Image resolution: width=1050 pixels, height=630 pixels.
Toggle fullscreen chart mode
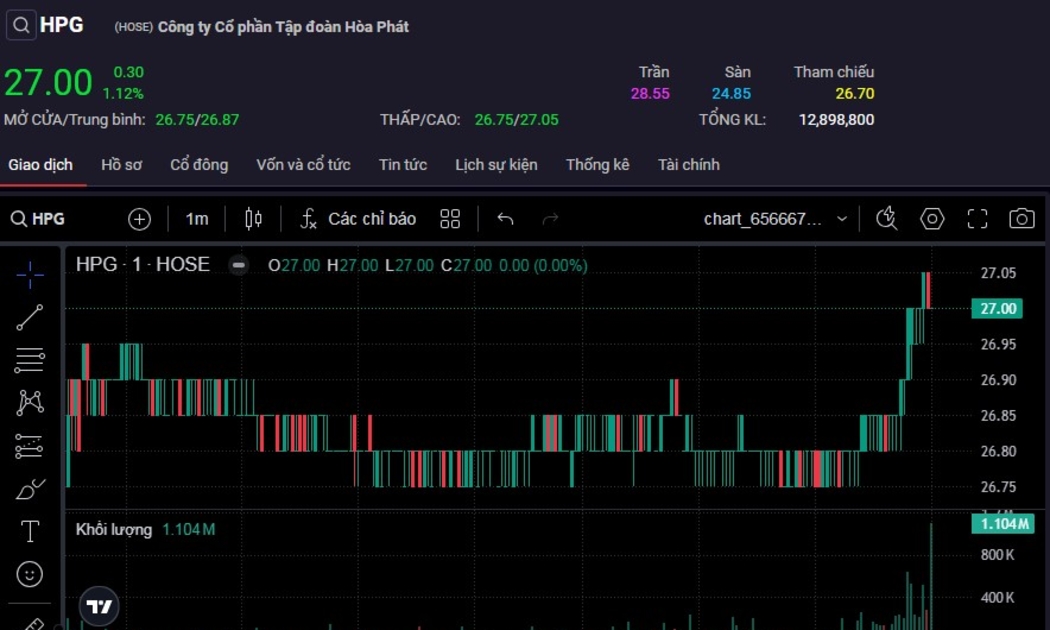pos(977,219)
